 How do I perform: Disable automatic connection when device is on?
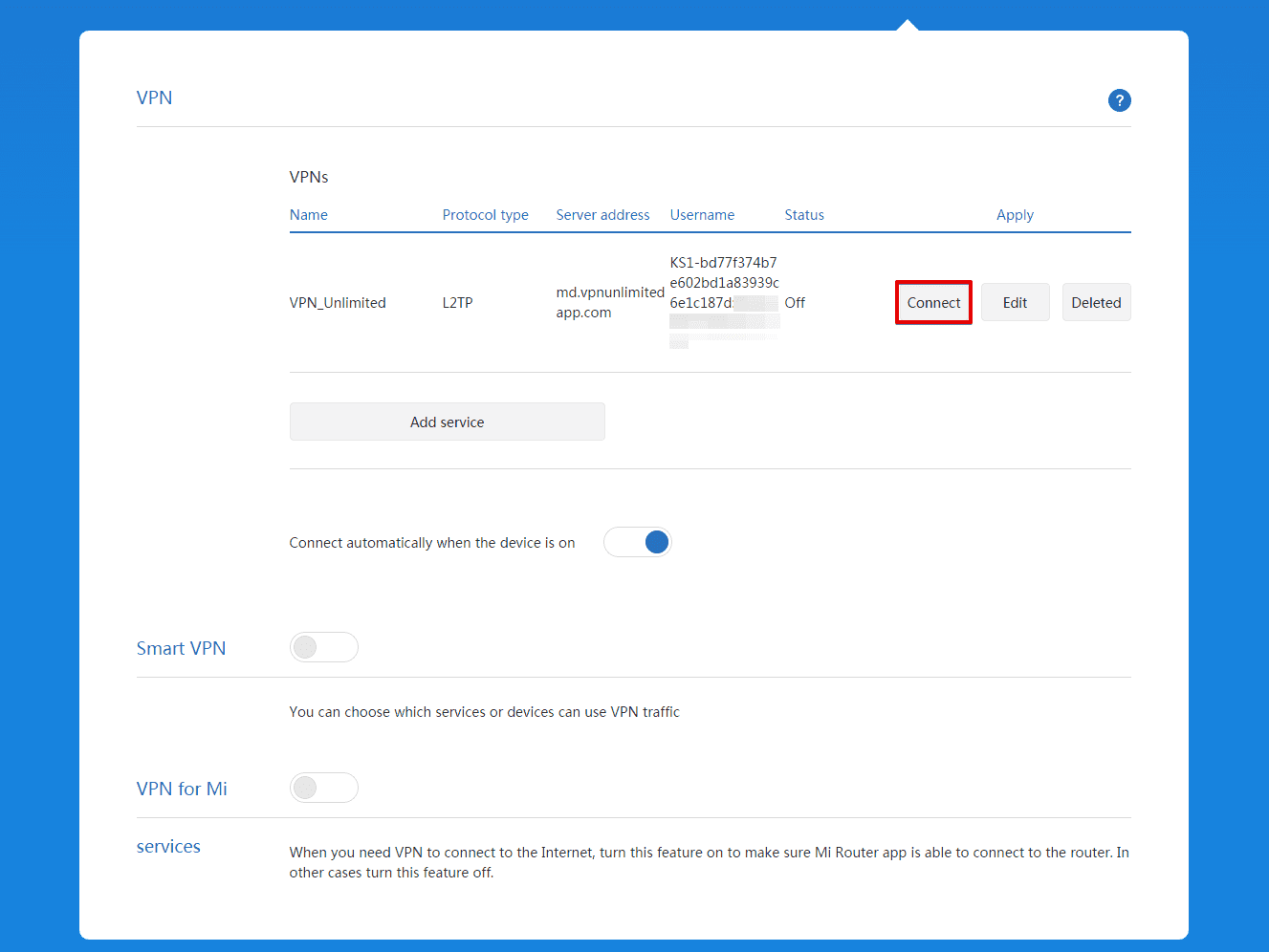[637, 542]
